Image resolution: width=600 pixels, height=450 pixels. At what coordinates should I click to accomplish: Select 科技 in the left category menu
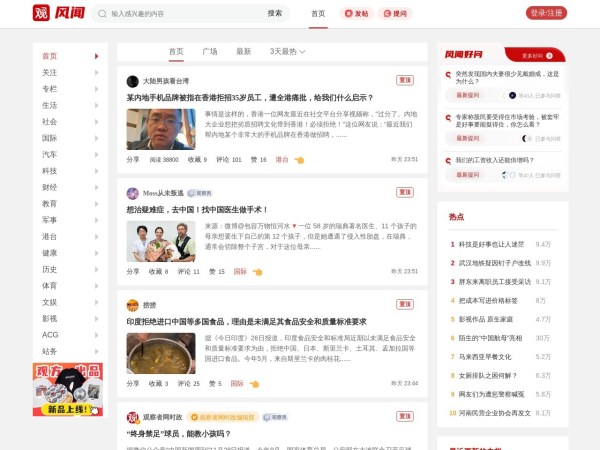[x=50, y=170]
